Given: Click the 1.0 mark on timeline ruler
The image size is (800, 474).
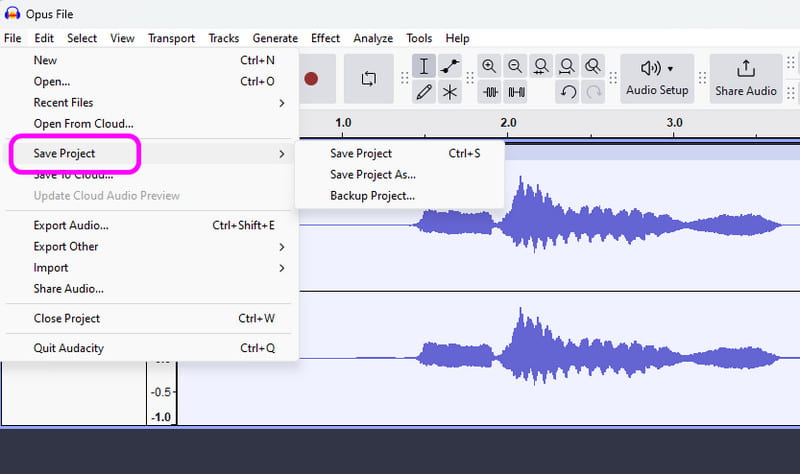Looking at the screenshot, I should coord(343,122).
